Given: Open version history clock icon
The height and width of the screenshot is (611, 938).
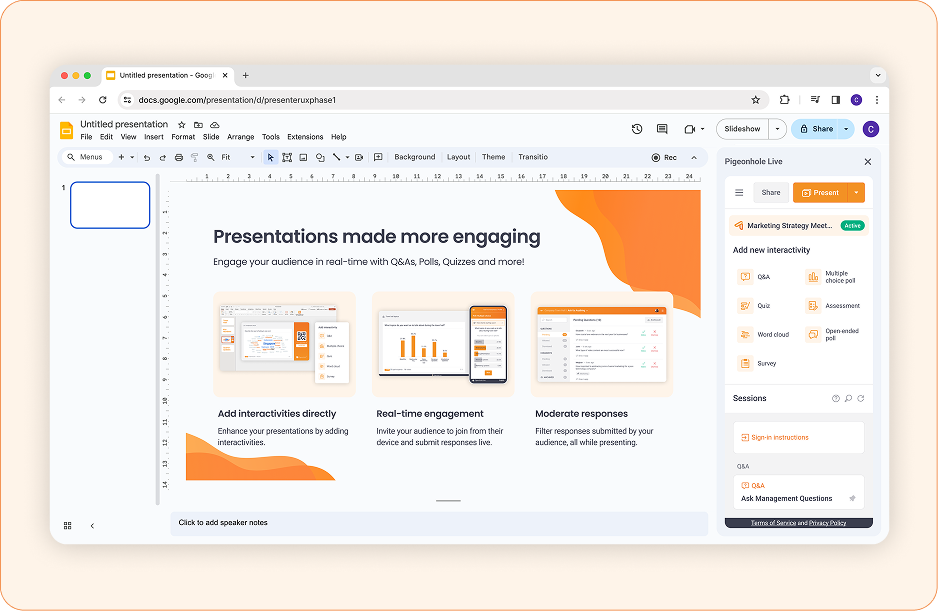Looking at the screenshot, I should [x=637, y=129].
